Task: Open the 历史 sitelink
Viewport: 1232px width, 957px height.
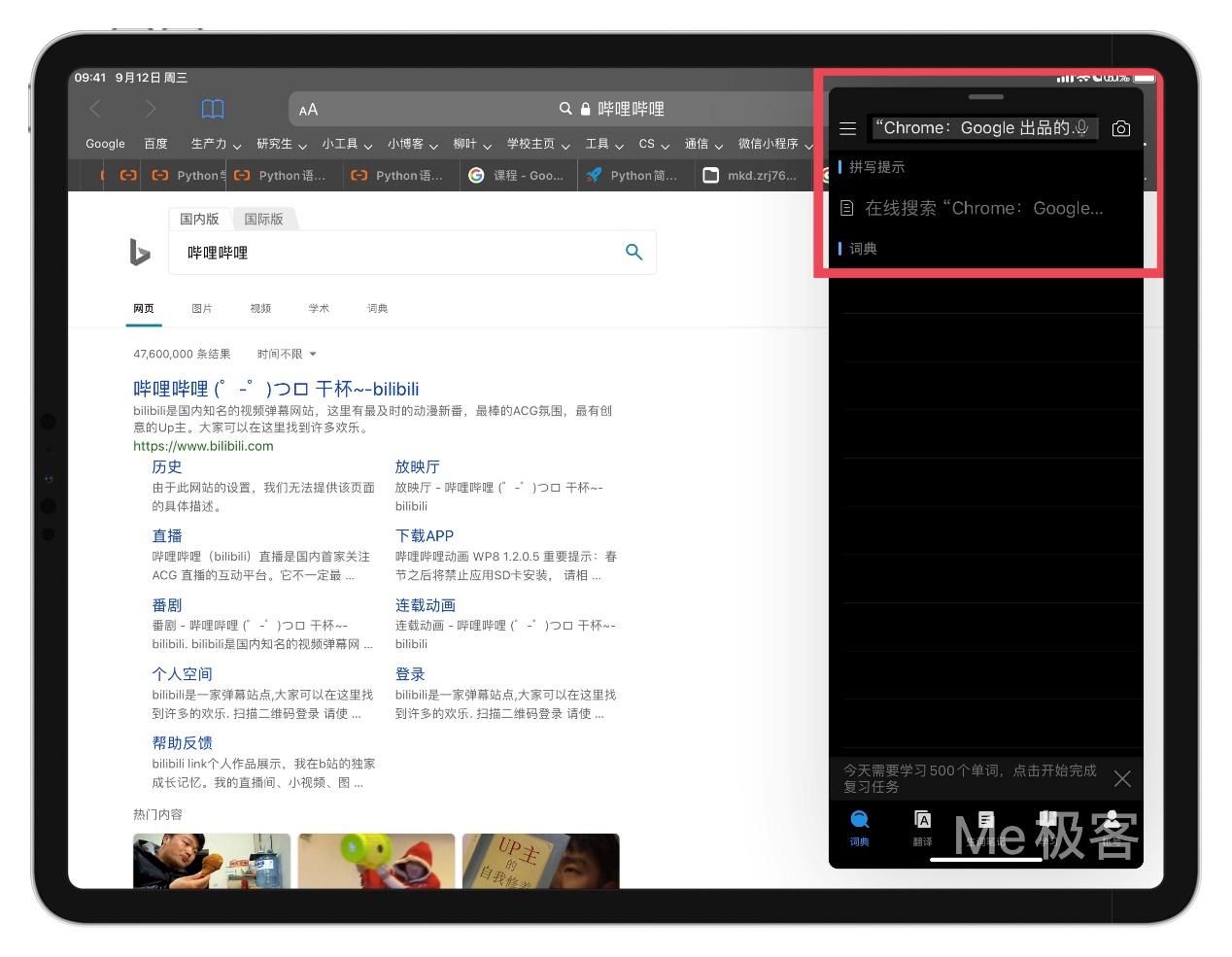Action: pos(166,466)
